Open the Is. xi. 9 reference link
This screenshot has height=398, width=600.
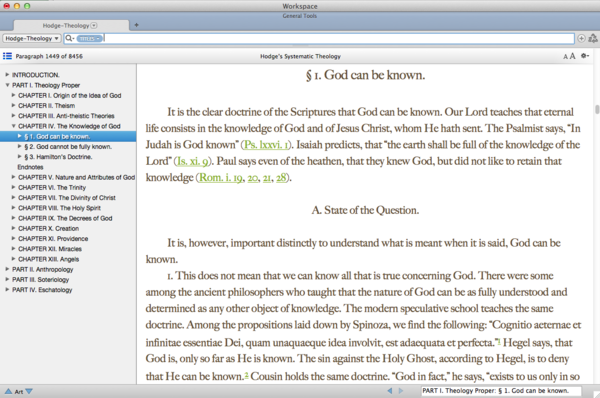pos(192,161)
